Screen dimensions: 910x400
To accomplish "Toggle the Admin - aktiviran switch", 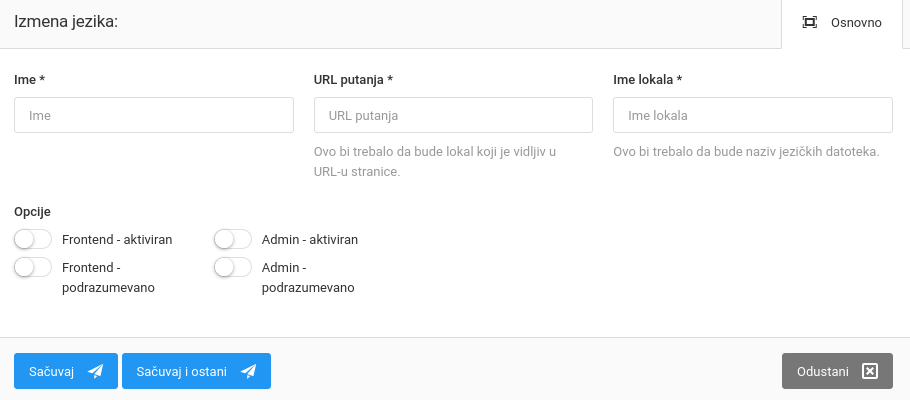I will (232, 239).
